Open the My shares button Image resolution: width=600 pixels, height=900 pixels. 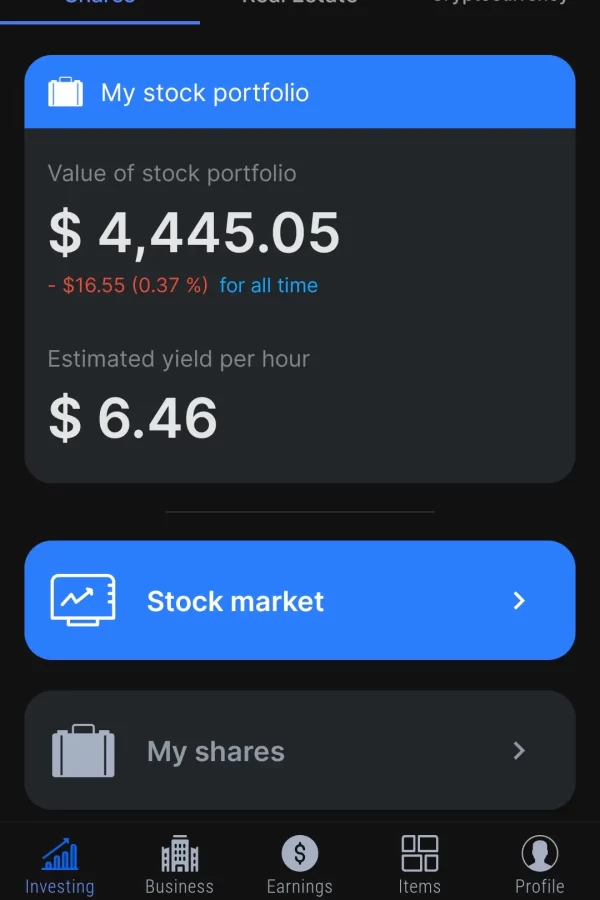click(300, 751)
